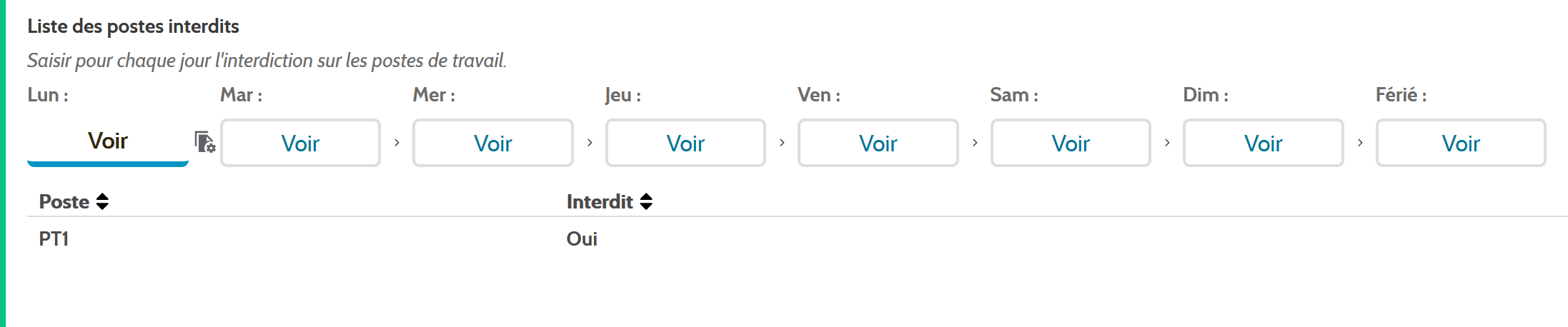
Task: Select the active Lun Voir tab
Action: point(108,141)
